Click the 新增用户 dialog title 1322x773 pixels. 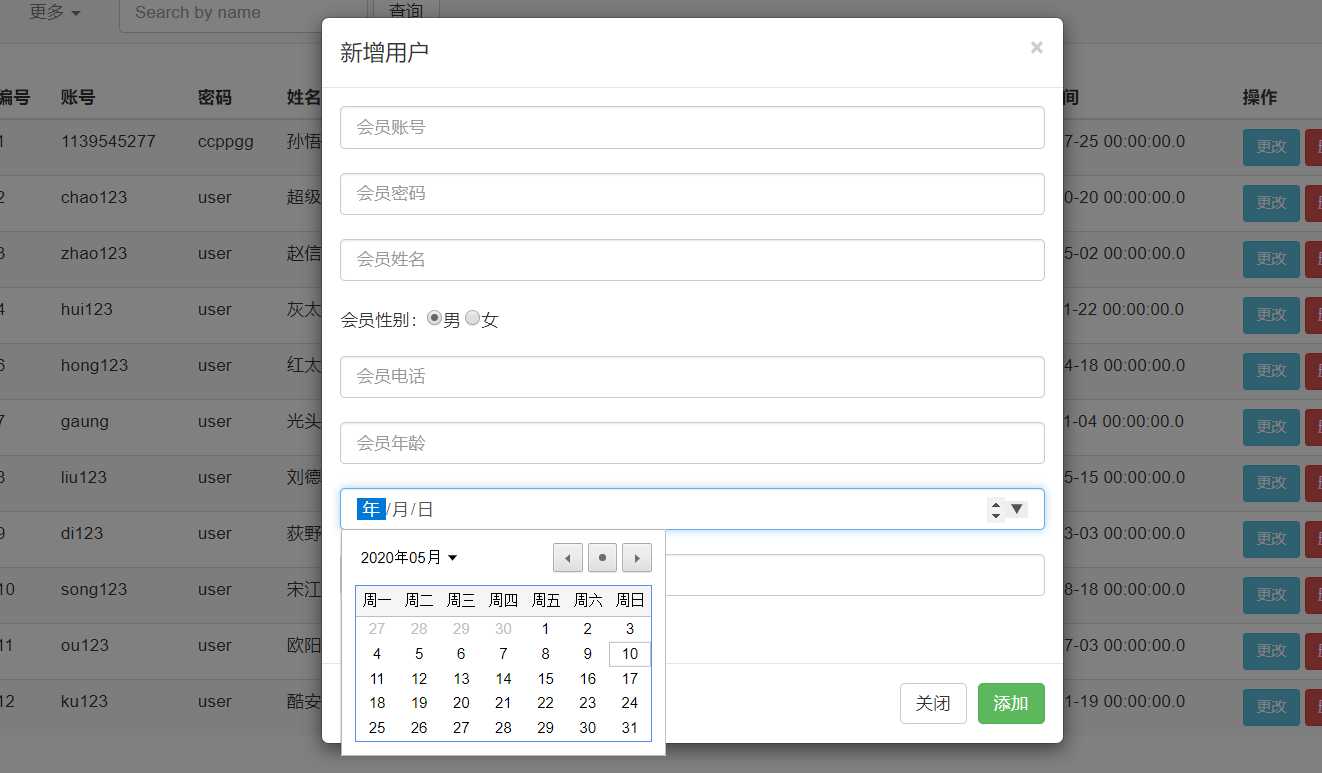click(384, 52)
